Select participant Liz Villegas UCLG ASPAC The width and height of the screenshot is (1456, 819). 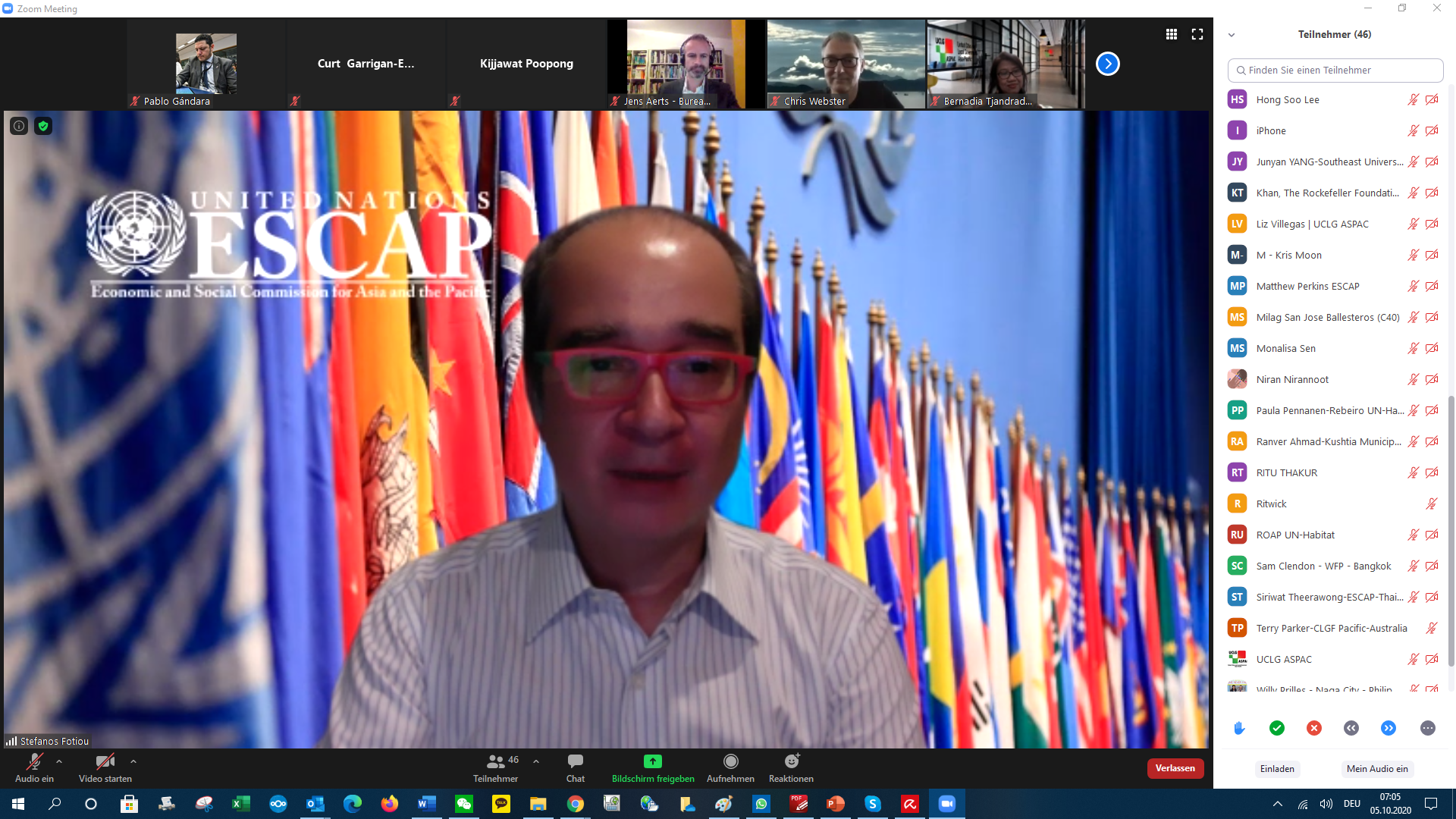point(1334,224)
